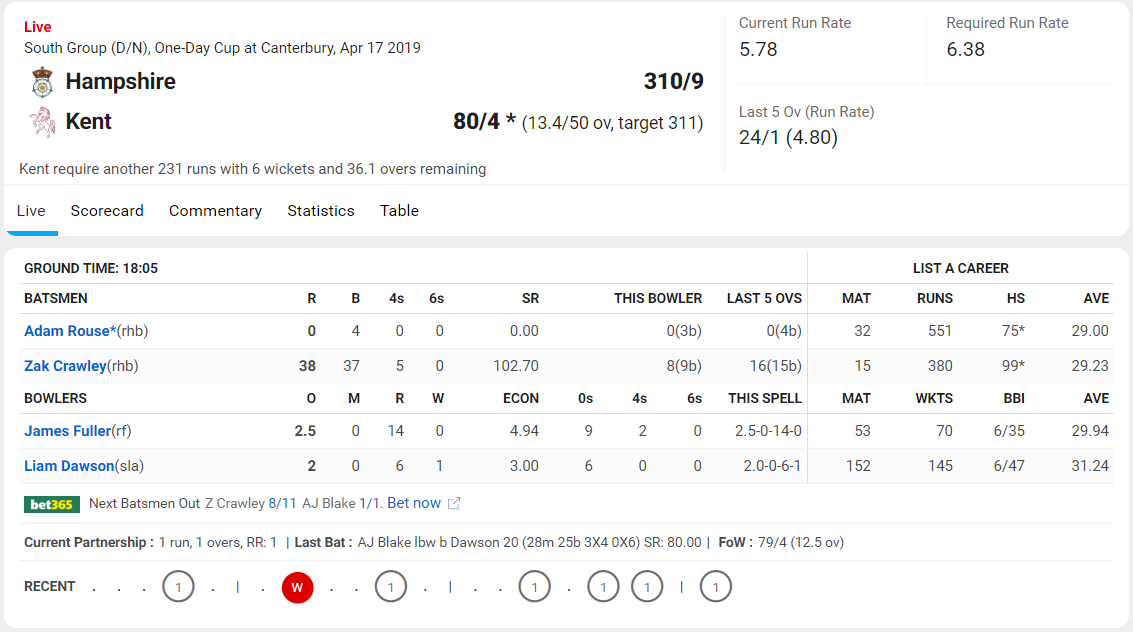Click the bet365 logo badge
This screenshot has width=1133, height=632.
click(x=52, y=504)
